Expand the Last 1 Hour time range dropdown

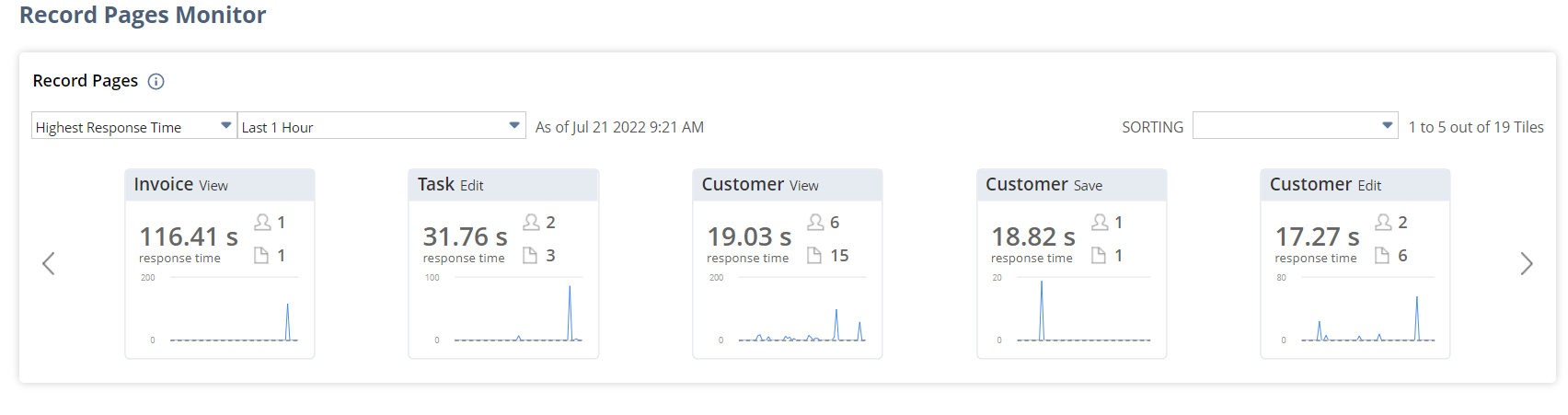click(x=381, y=126)
